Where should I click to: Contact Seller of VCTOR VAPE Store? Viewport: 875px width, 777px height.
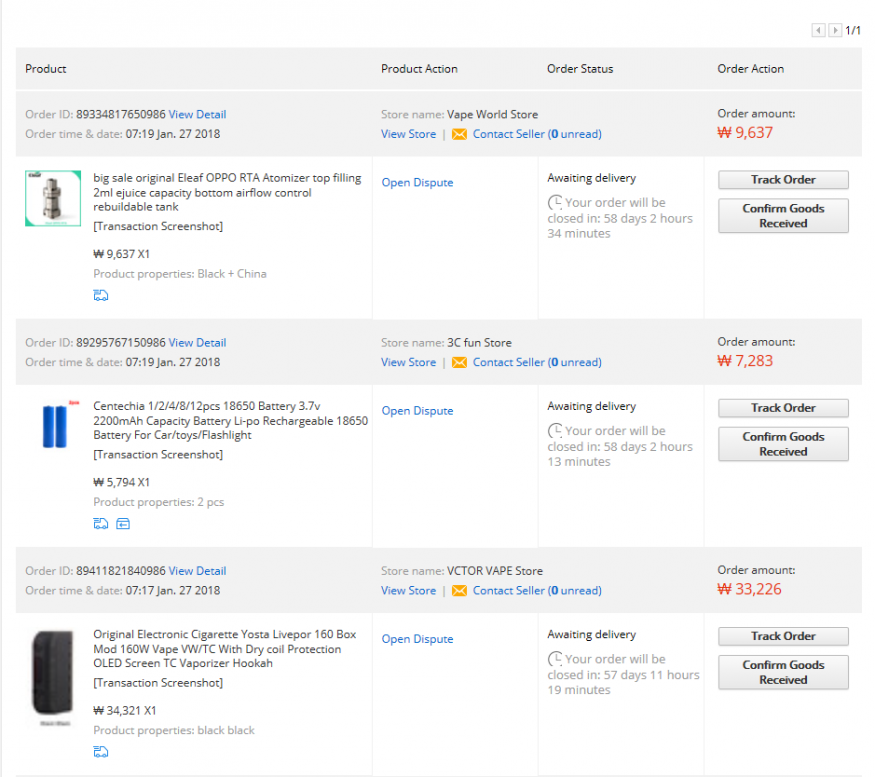pyautogui.click(x=537, y=591)
